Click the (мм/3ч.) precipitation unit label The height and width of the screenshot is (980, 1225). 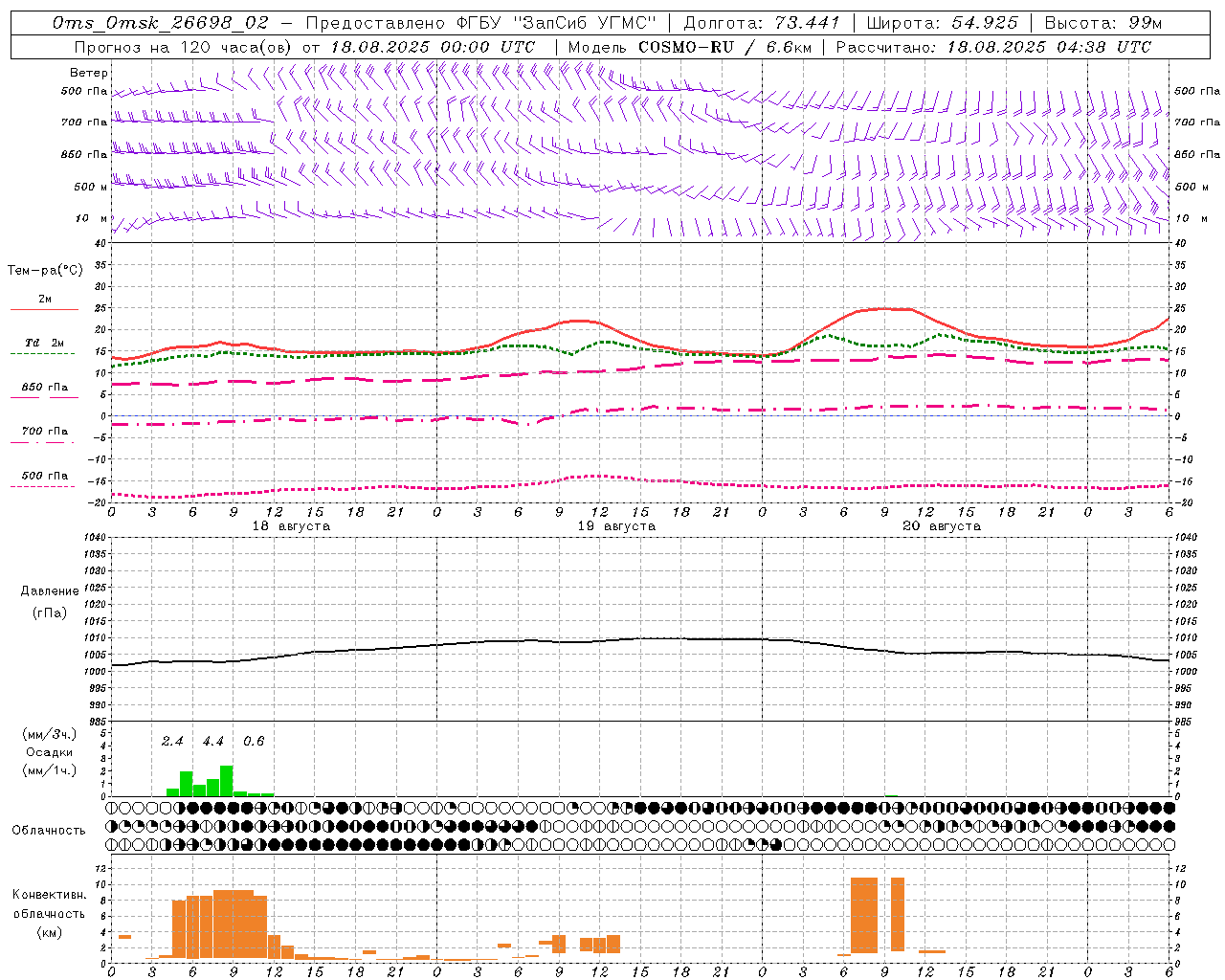(50, 734)
